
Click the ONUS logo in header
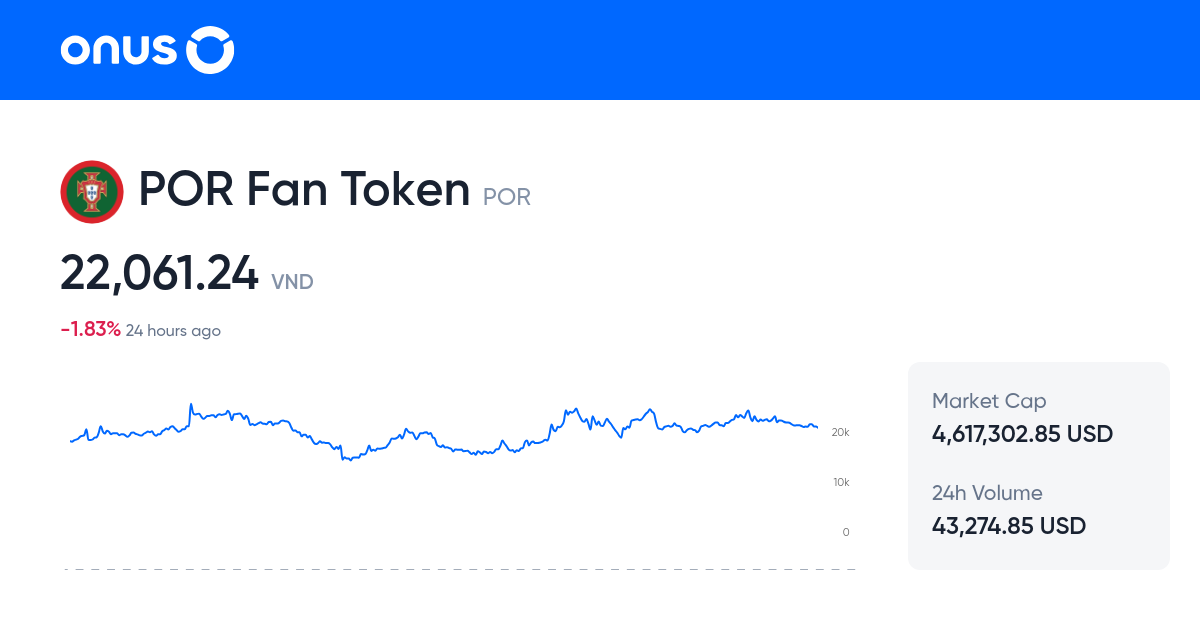[147, 50]
